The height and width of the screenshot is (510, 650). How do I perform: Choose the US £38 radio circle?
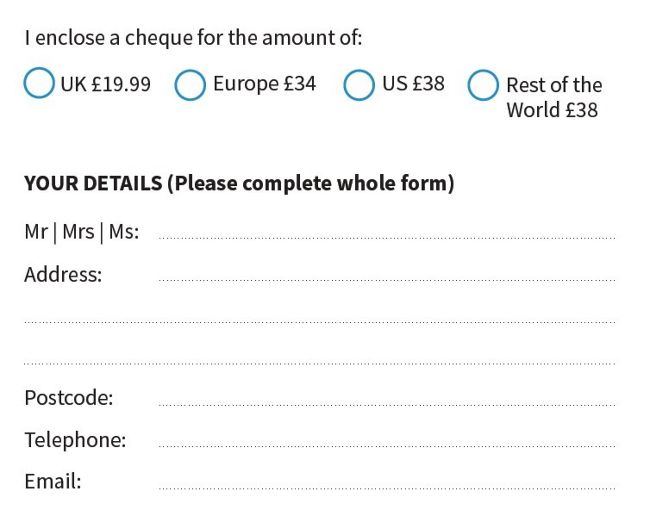point(359,85)
